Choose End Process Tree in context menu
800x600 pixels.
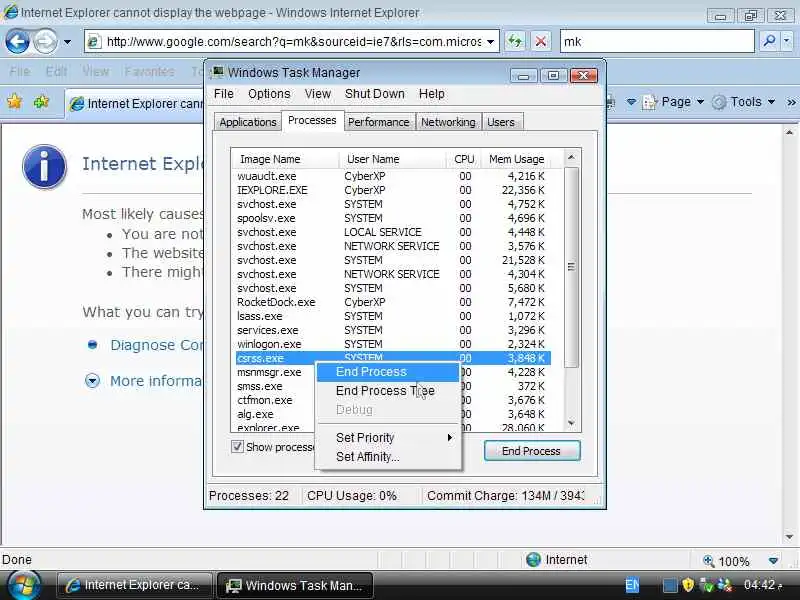point(389,391)
